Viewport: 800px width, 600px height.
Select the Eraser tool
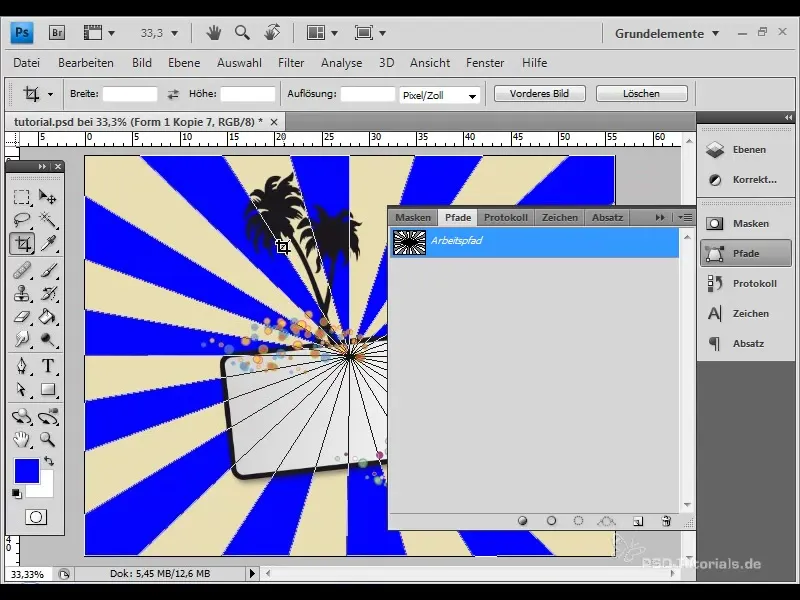pos(21,317)
